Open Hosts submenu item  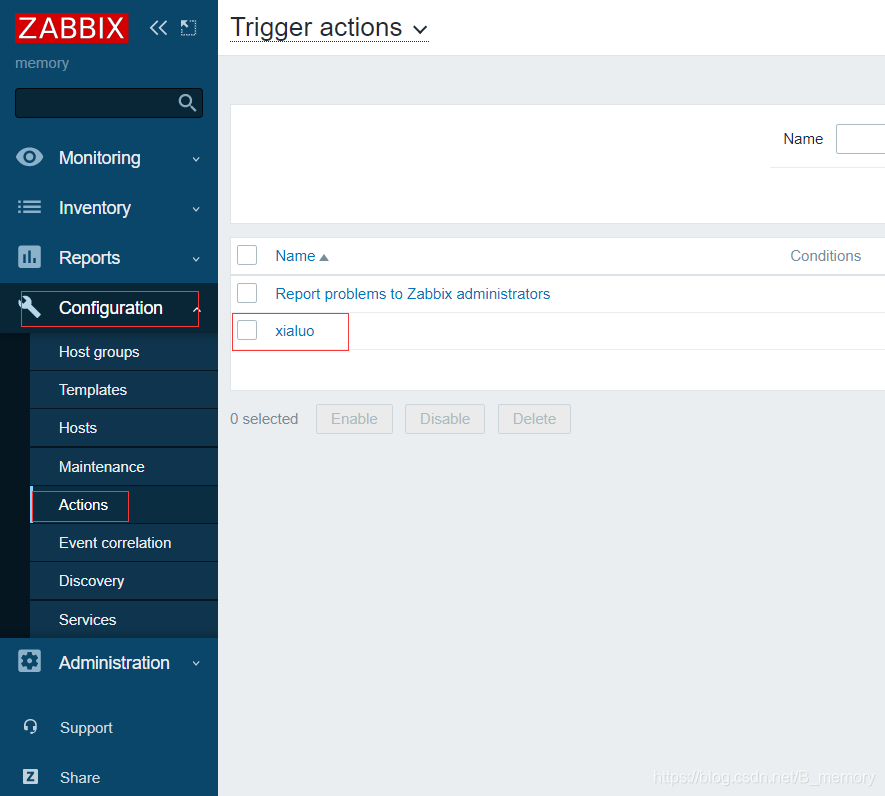coord(124,428)
